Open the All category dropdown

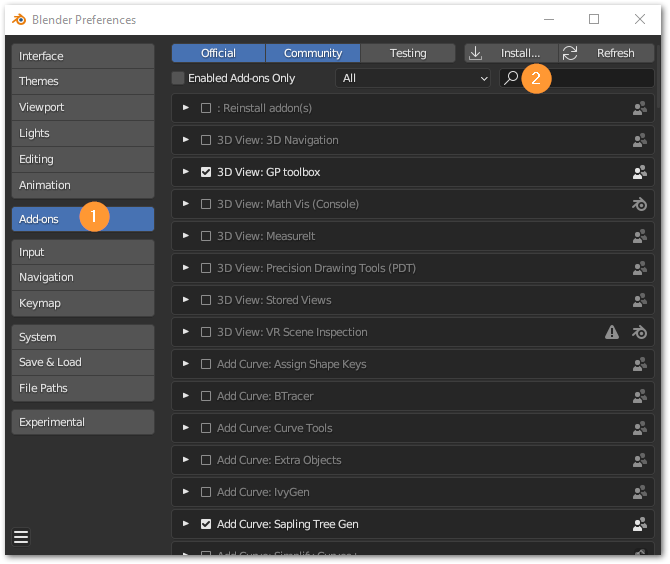[414, 78]
